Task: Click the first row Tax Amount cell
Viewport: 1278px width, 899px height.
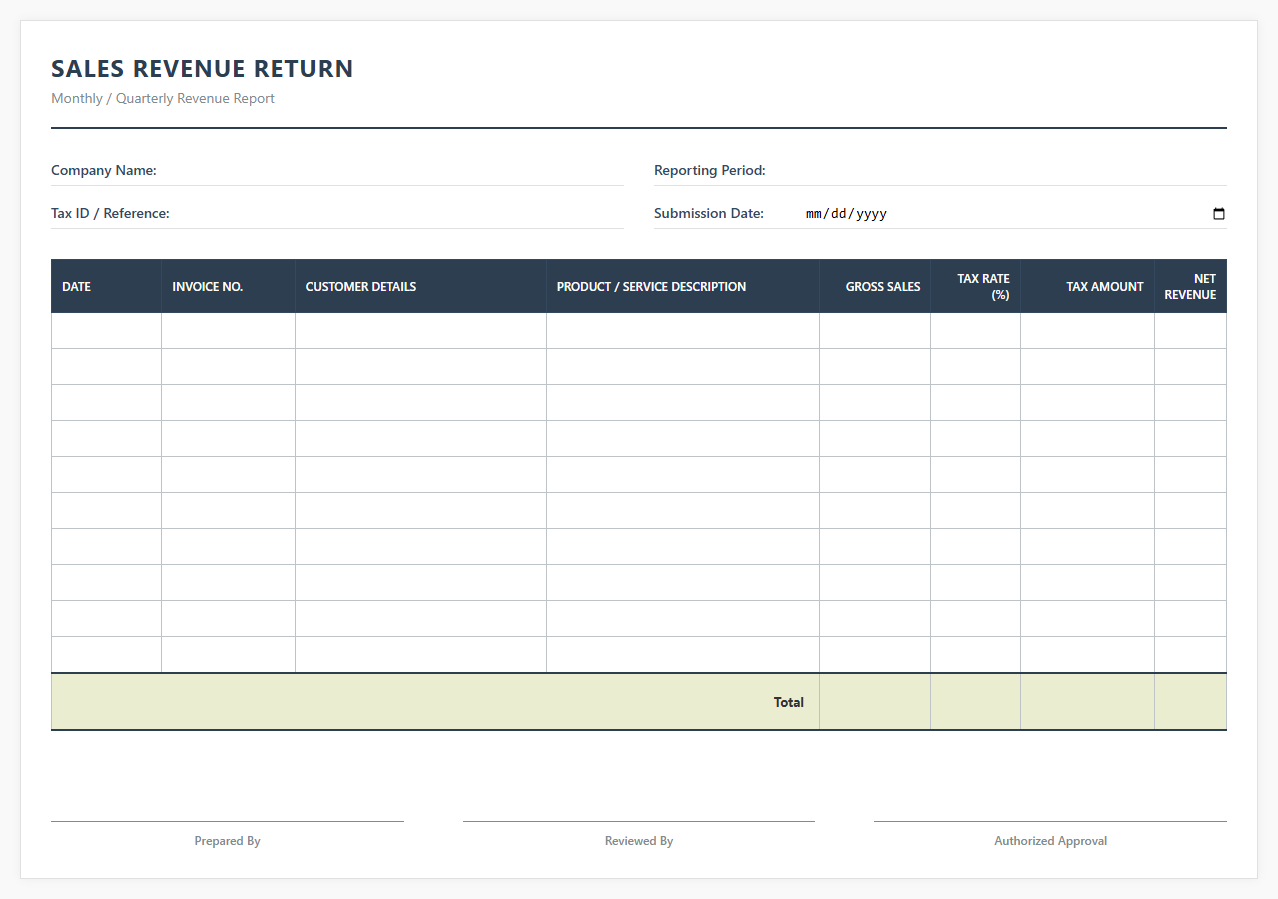Action: click(1087, 331)
